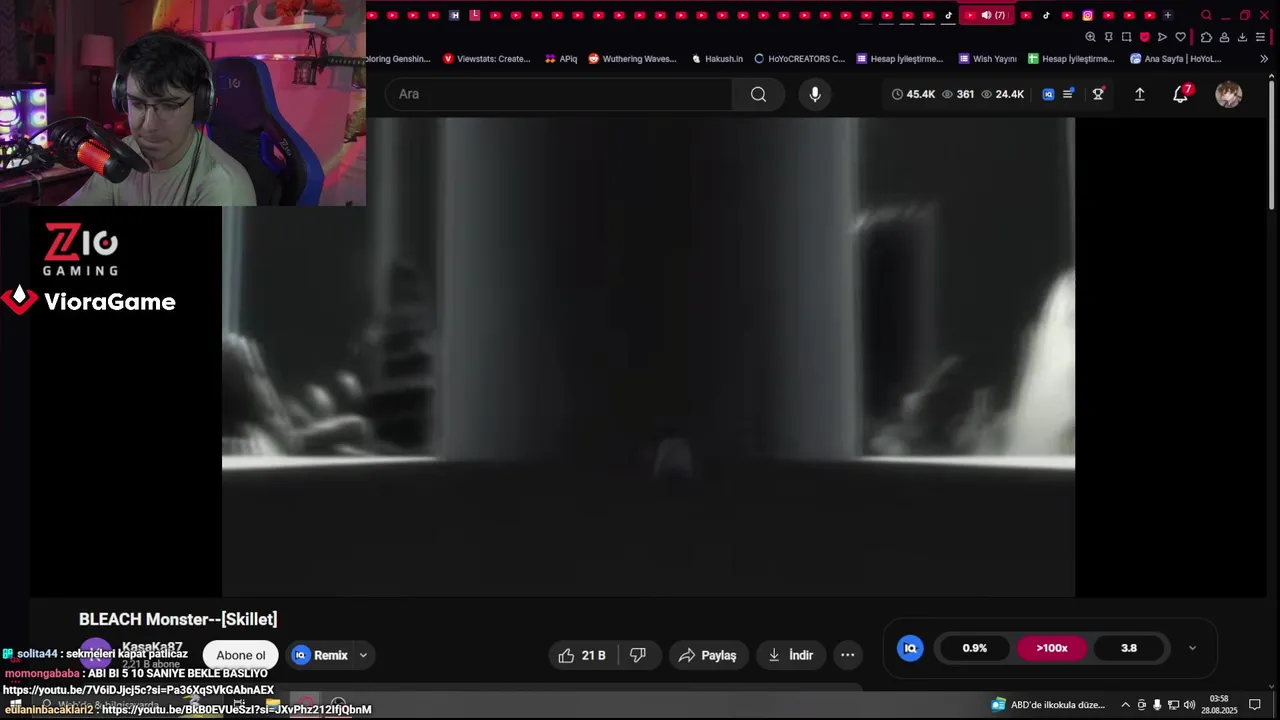
Task: Click the İndir download button
Action: [790, 655]
